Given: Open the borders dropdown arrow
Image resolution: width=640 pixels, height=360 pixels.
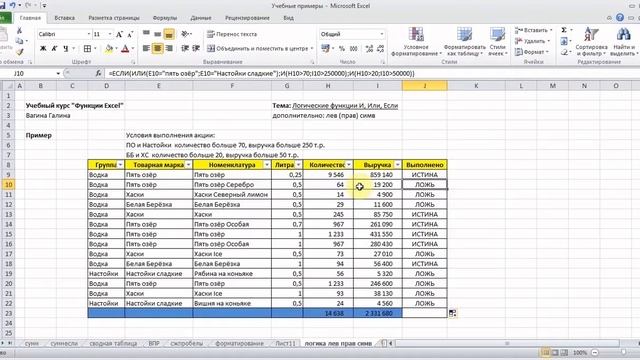Looking at the screenshot, I should point(95,49).
